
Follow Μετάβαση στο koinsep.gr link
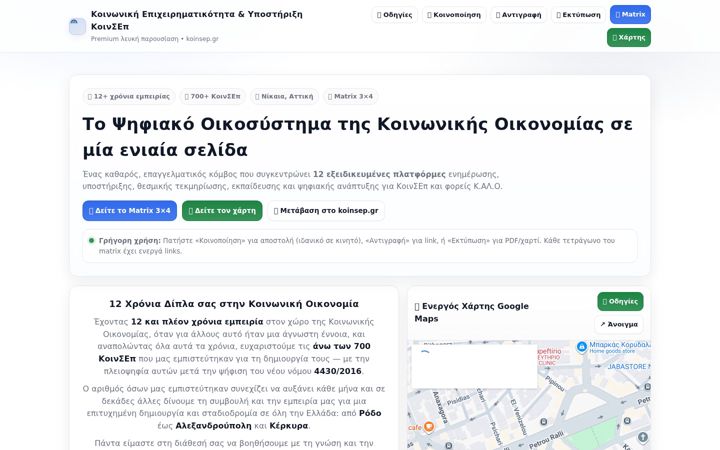(326, 211)
